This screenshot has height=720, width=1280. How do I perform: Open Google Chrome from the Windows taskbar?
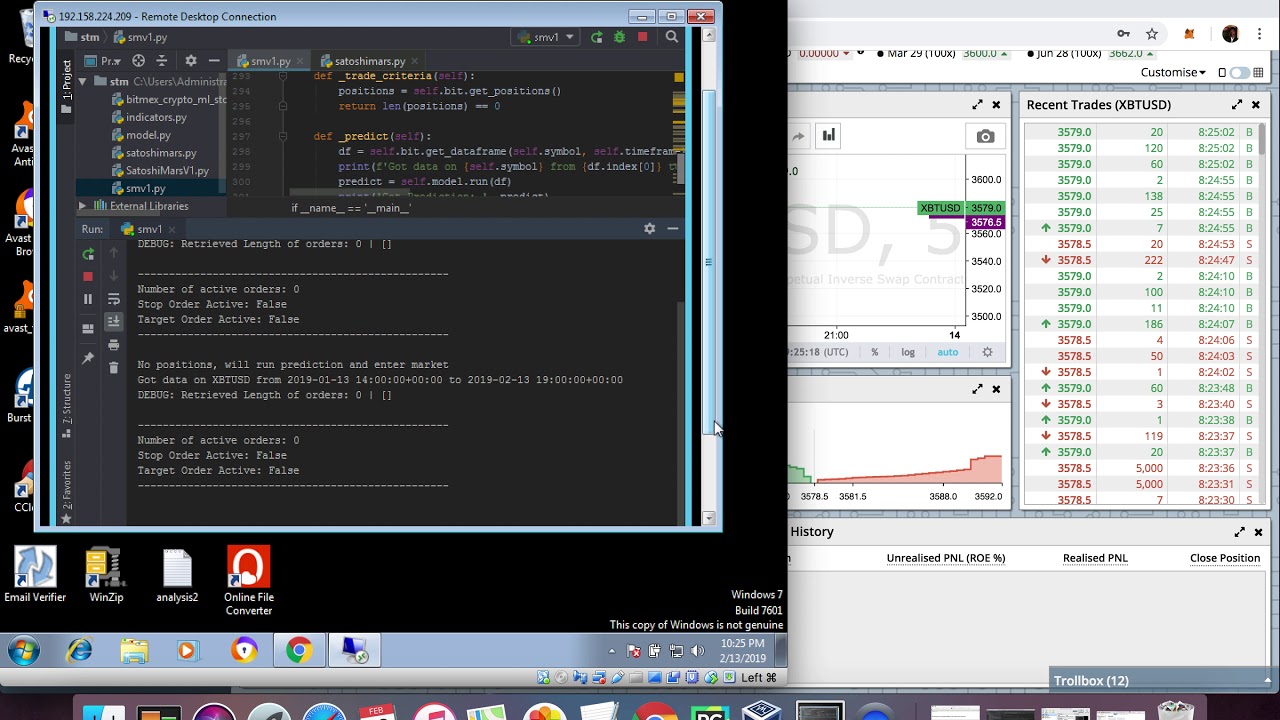298,652
